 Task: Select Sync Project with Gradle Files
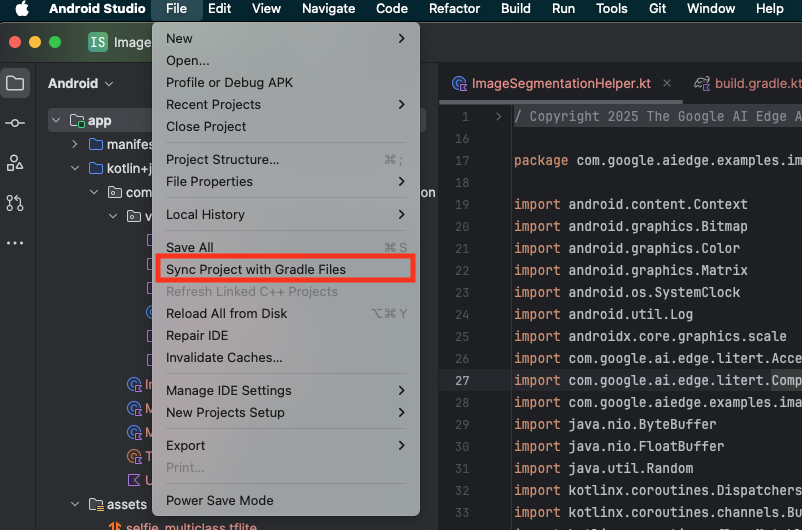coord(256,270)
